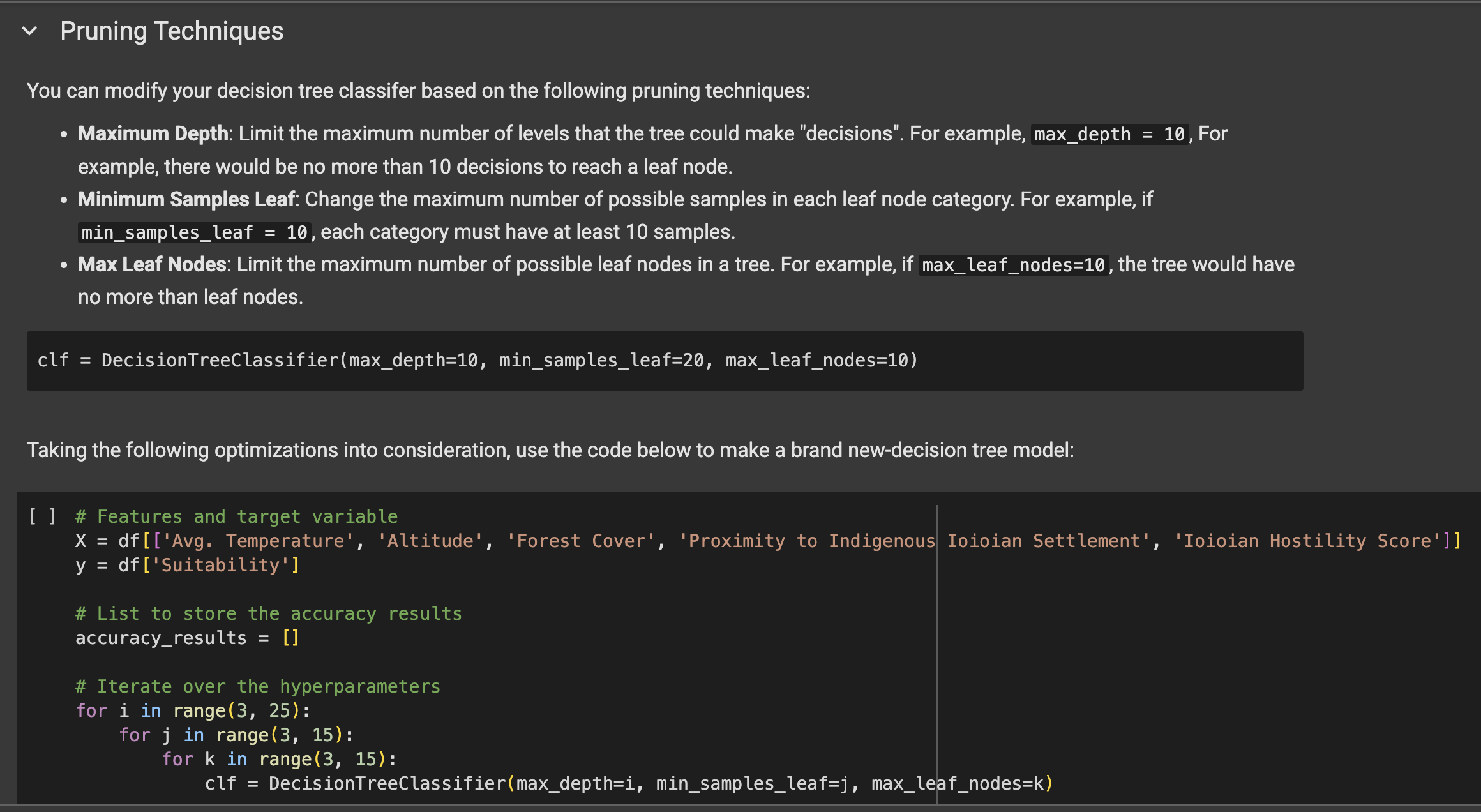Click the 'You can modify your decision tree' paragraph
Image resolution: width=1481 pixels, height=812 pixels.
(418, 91)
